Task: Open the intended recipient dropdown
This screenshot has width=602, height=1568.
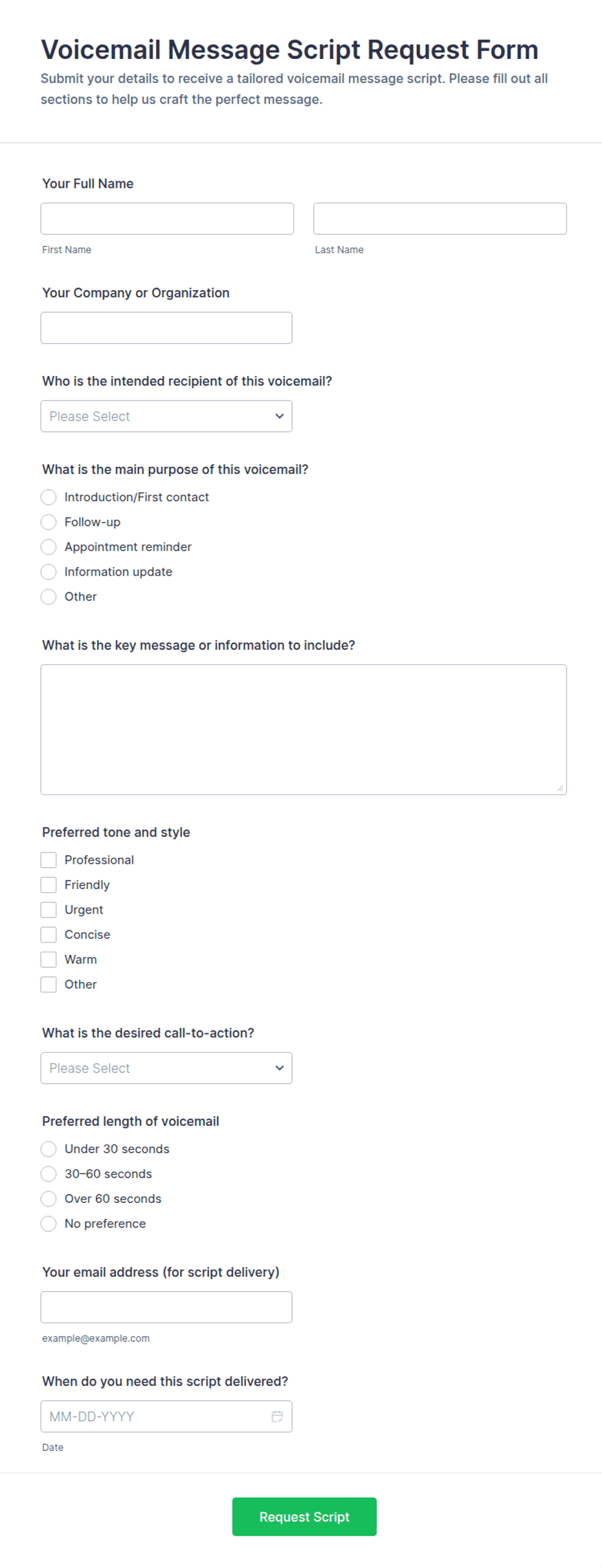Action: click(166, 416)
